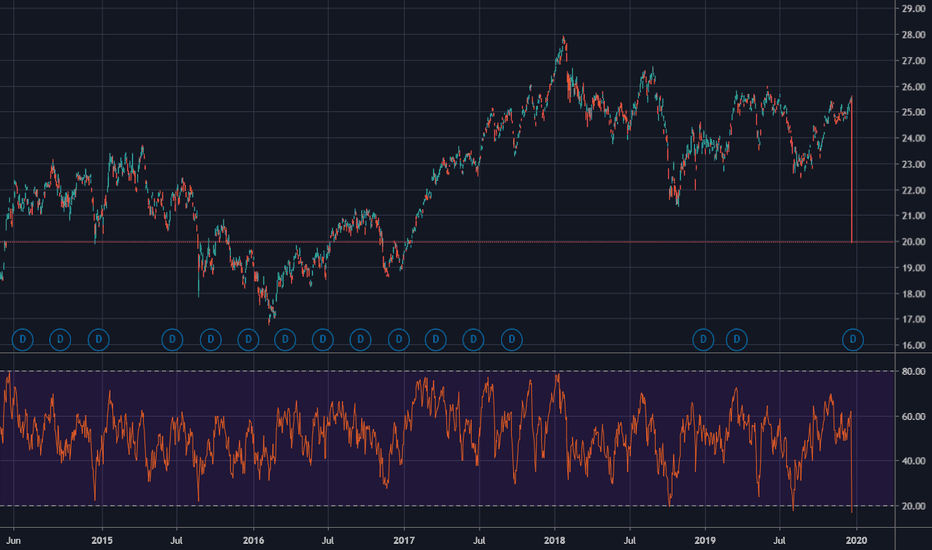Screen dimensions: 932x550
Task: Select the dividend marker just before 2015
Action: tap(99, 340)
